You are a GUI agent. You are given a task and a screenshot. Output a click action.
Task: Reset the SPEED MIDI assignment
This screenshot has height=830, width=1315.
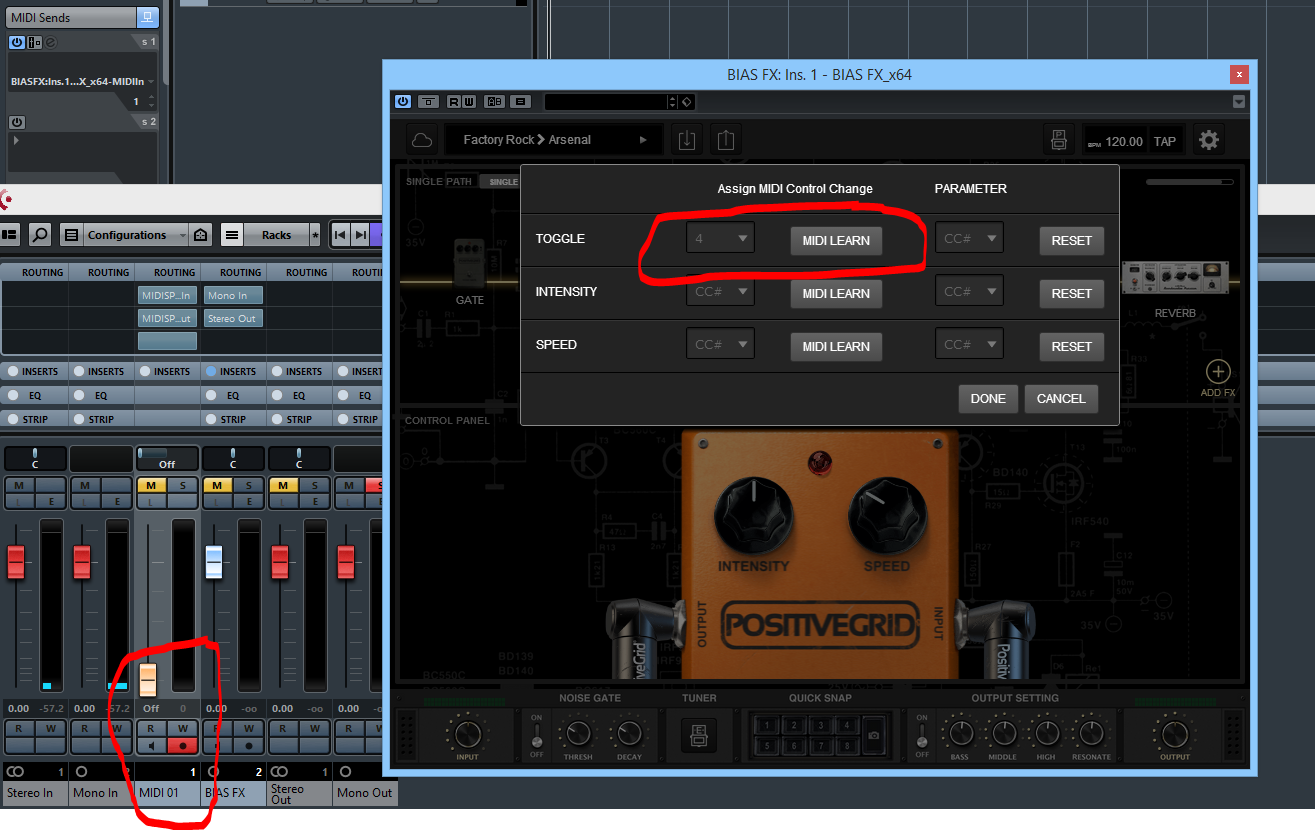tap(1071, 346)
